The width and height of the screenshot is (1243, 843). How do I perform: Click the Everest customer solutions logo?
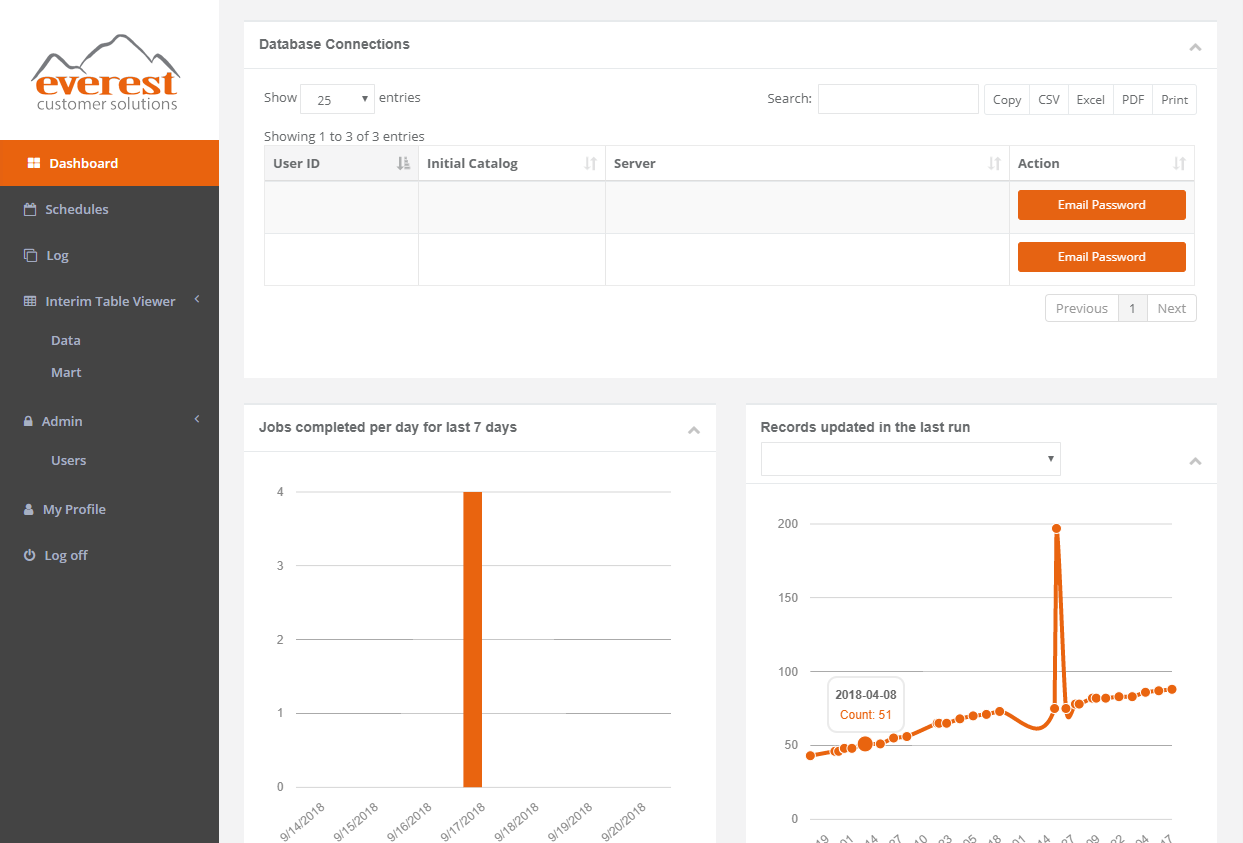pyautogui.click(x=108, y=73)
